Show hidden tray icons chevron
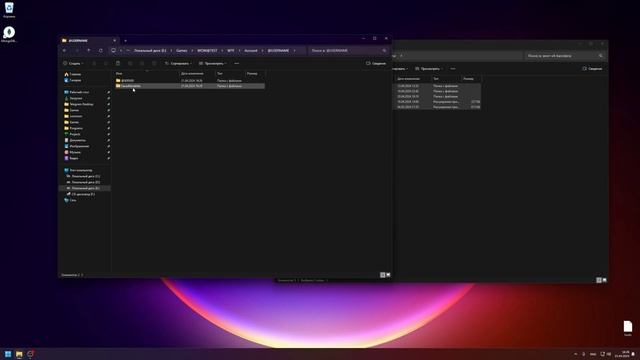The height and width of the screenshot is (360, 640). pos(576,354)
